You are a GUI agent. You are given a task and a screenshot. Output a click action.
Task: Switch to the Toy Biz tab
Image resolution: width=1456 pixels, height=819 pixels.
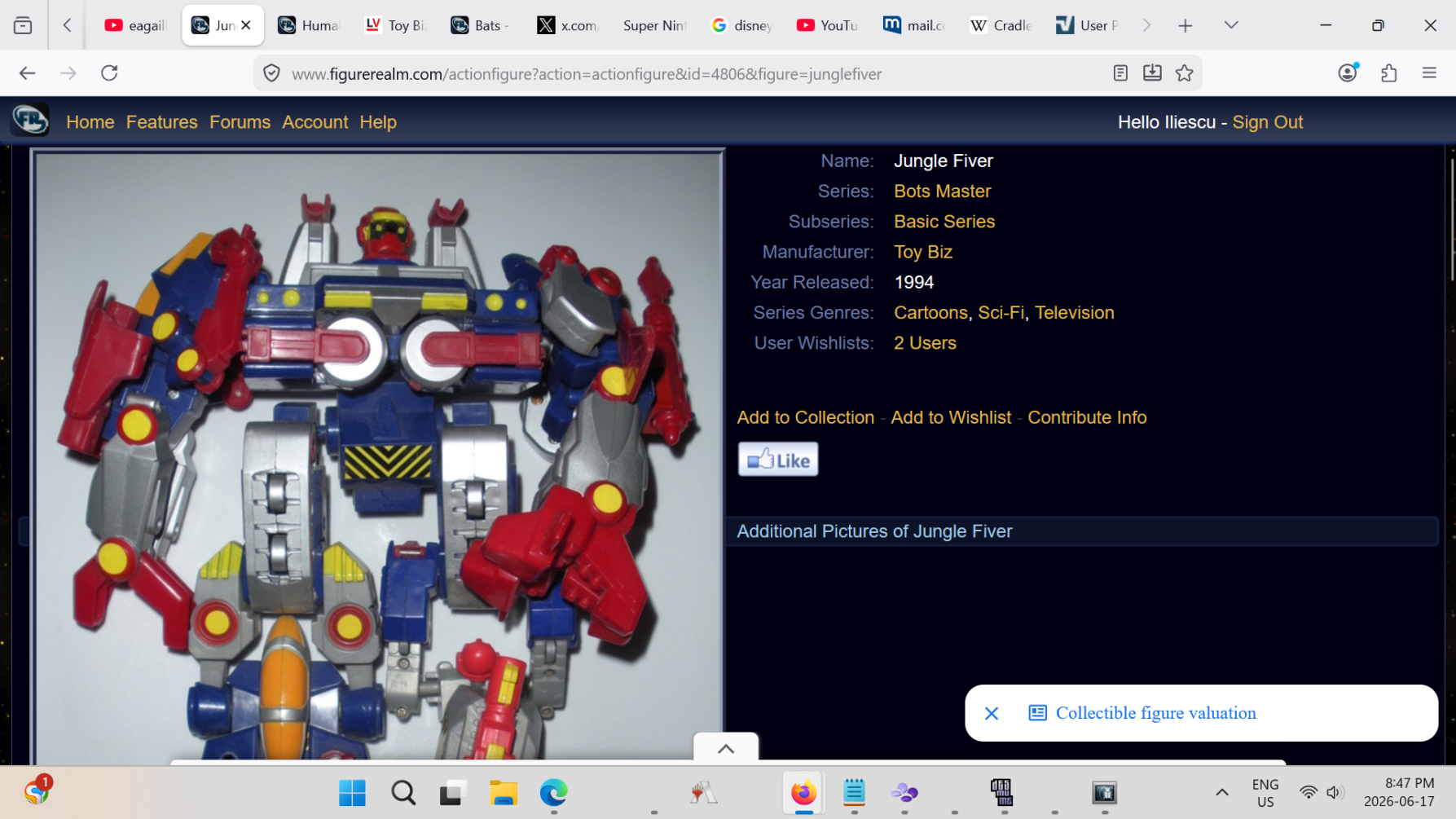point(397,25)
